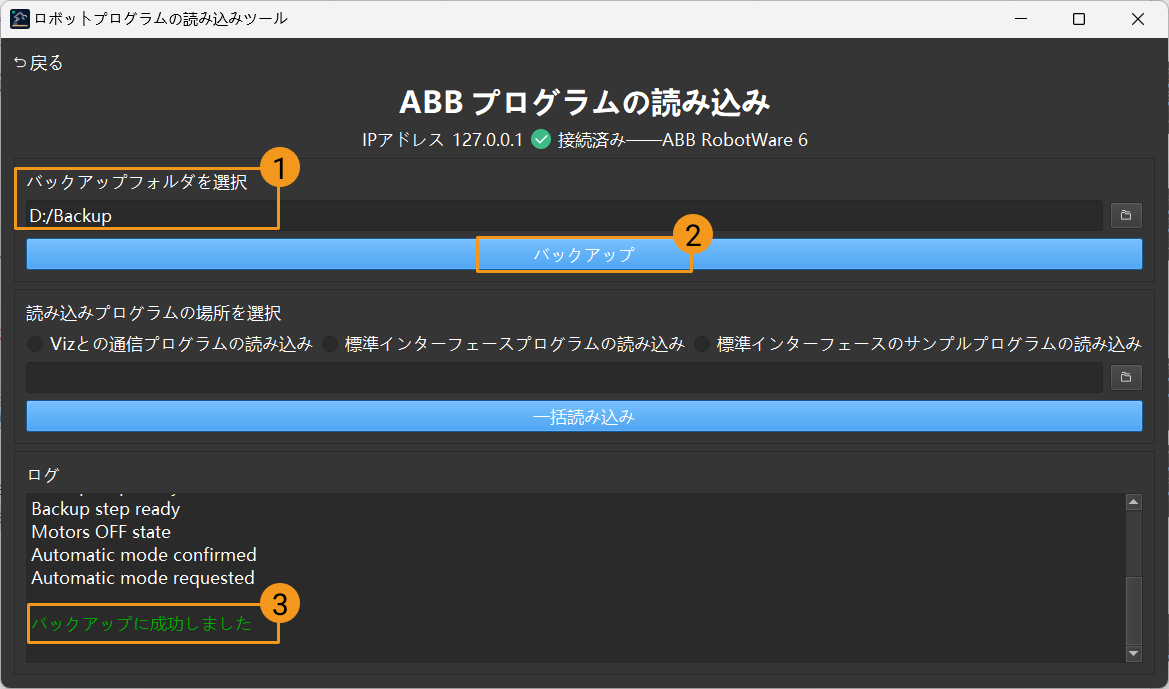Click the program location browse folder icon
The image size is (1169, 689).
(x=1126, y=377)
